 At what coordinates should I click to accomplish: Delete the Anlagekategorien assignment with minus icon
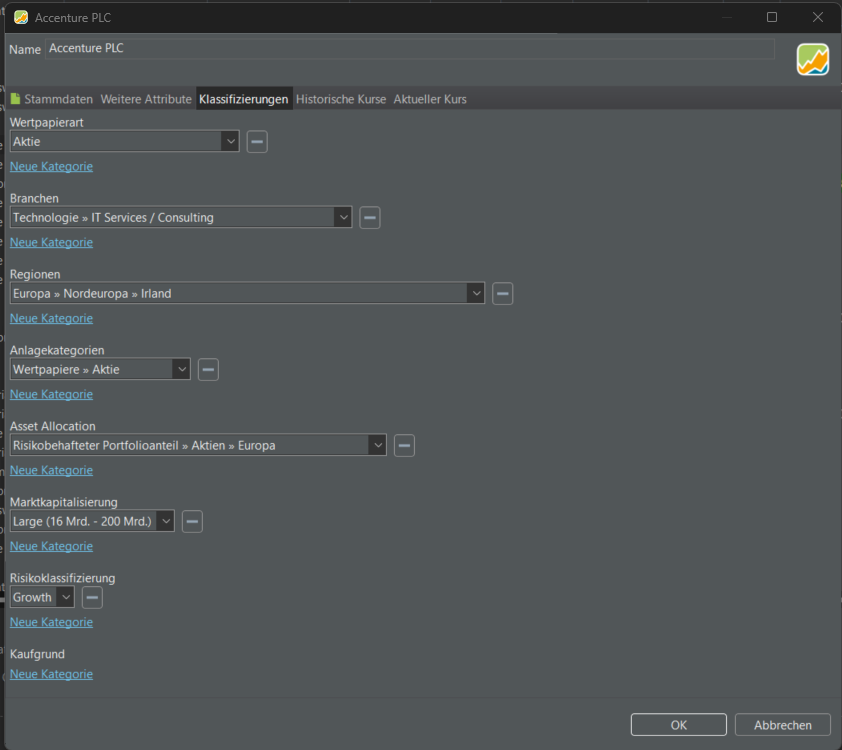click(208, 370)
